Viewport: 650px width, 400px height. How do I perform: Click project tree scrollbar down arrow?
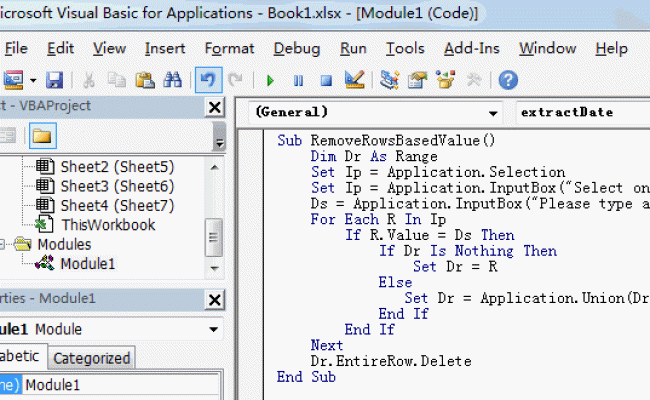click(x=214, y=269)
